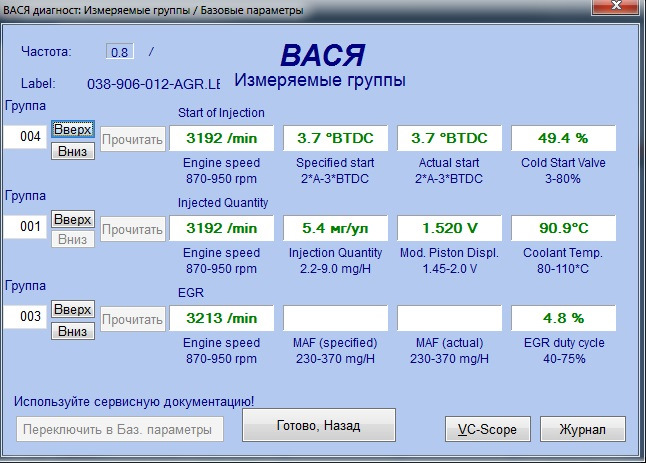Click Вверх button for group 001

tap(73, 219)
